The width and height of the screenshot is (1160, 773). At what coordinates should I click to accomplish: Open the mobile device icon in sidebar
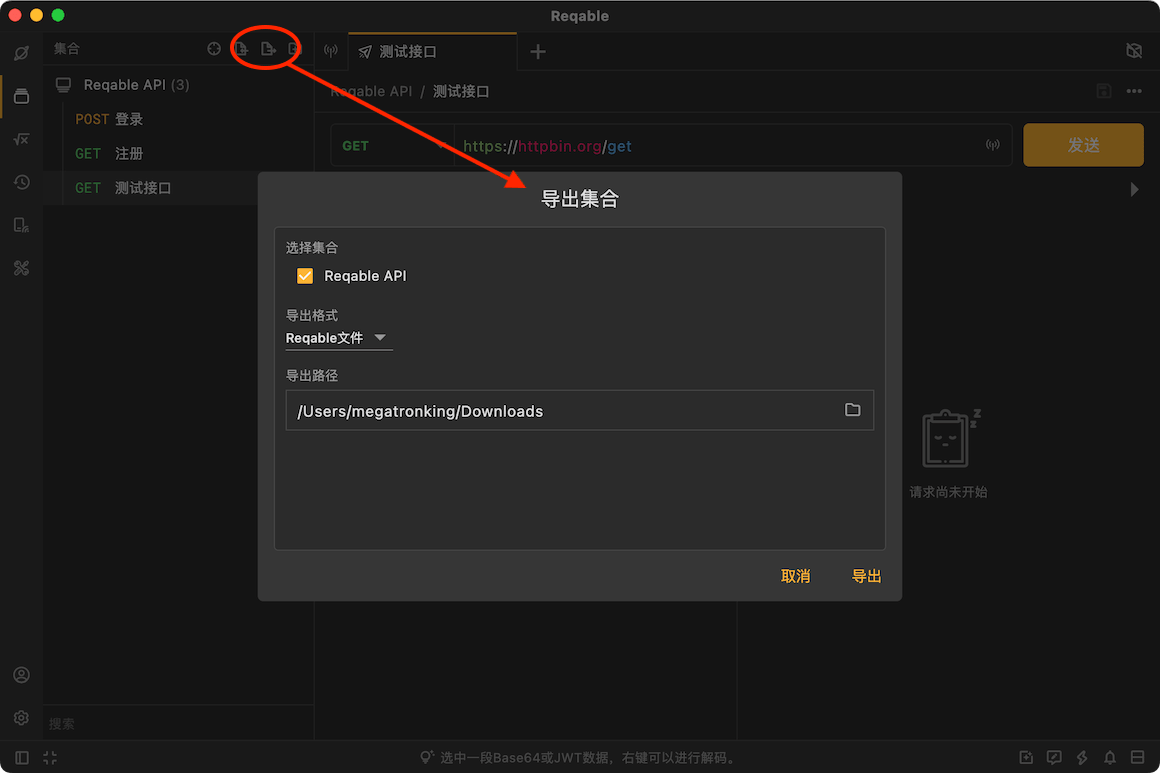21,225
